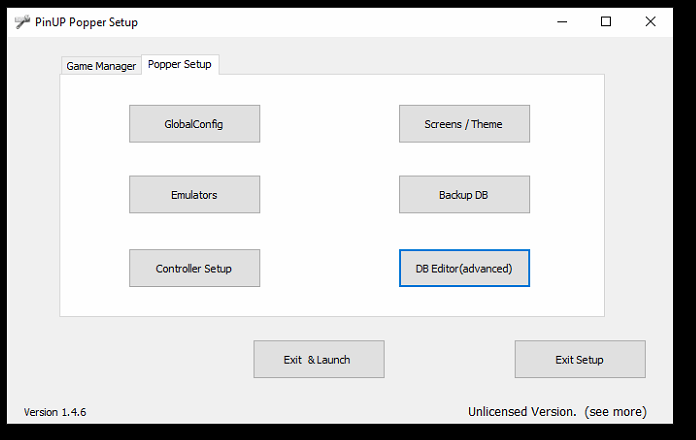Open the GlobalConfig settings
This screenshot has width=696, height=440.
[x=194, y=124]
